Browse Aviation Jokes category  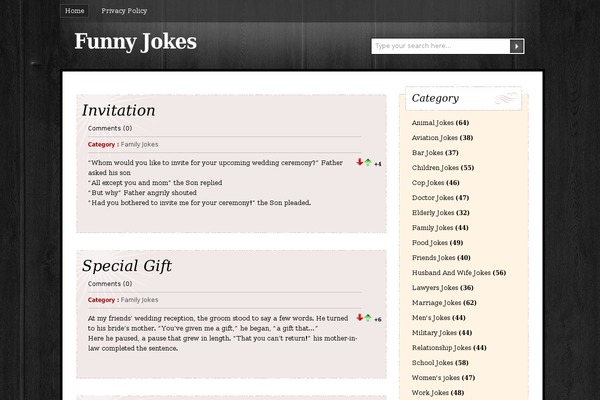click(434, 138)
